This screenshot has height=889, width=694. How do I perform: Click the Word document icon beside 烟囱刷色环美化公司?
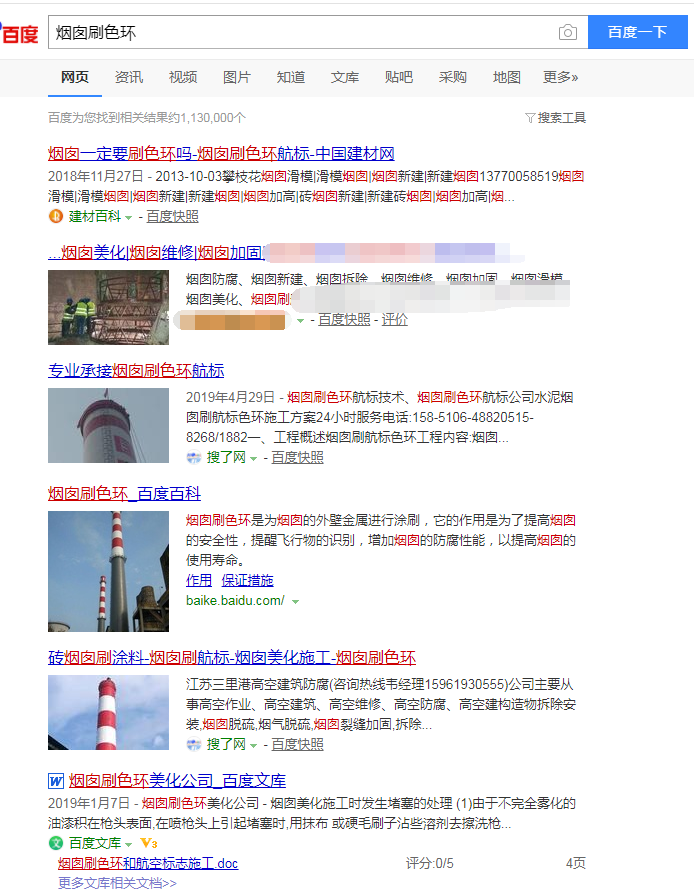click(x=56, y=781)
